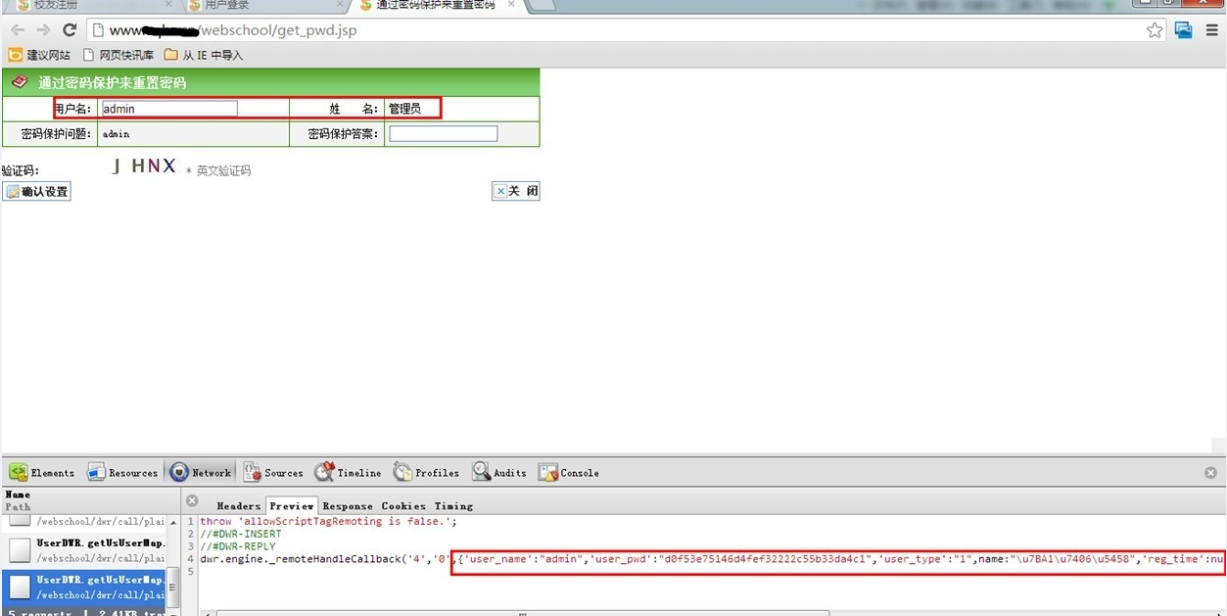
Task: Open the Profiles panel in DevTools
Action: tap(426, 472)
